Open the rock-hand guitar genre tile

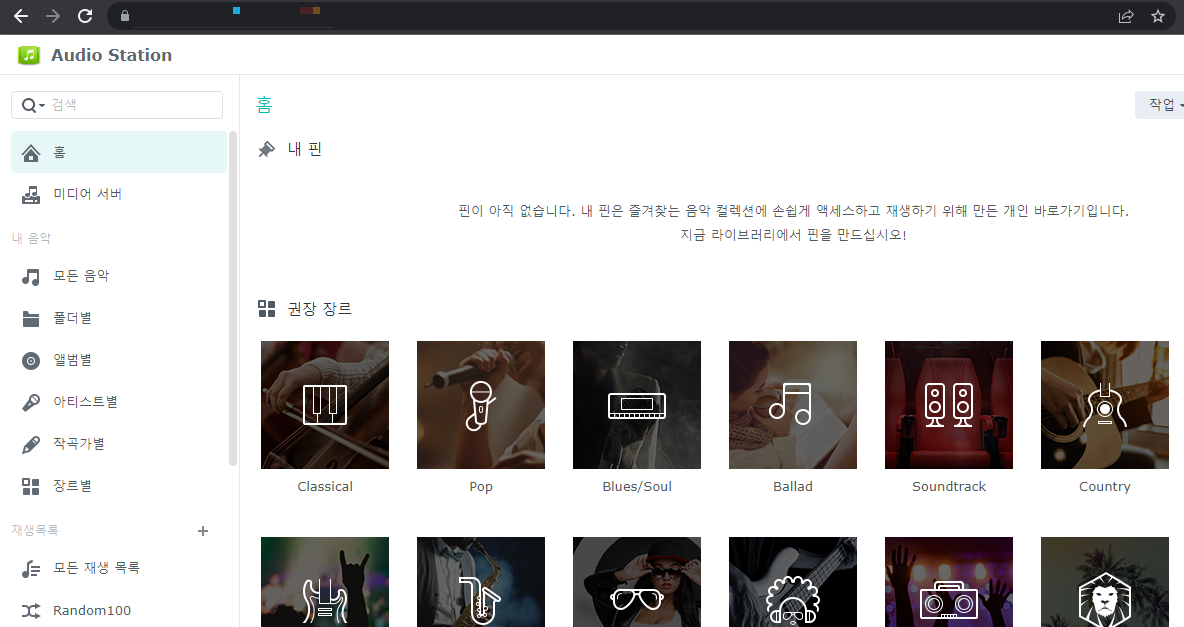(325, 582)
